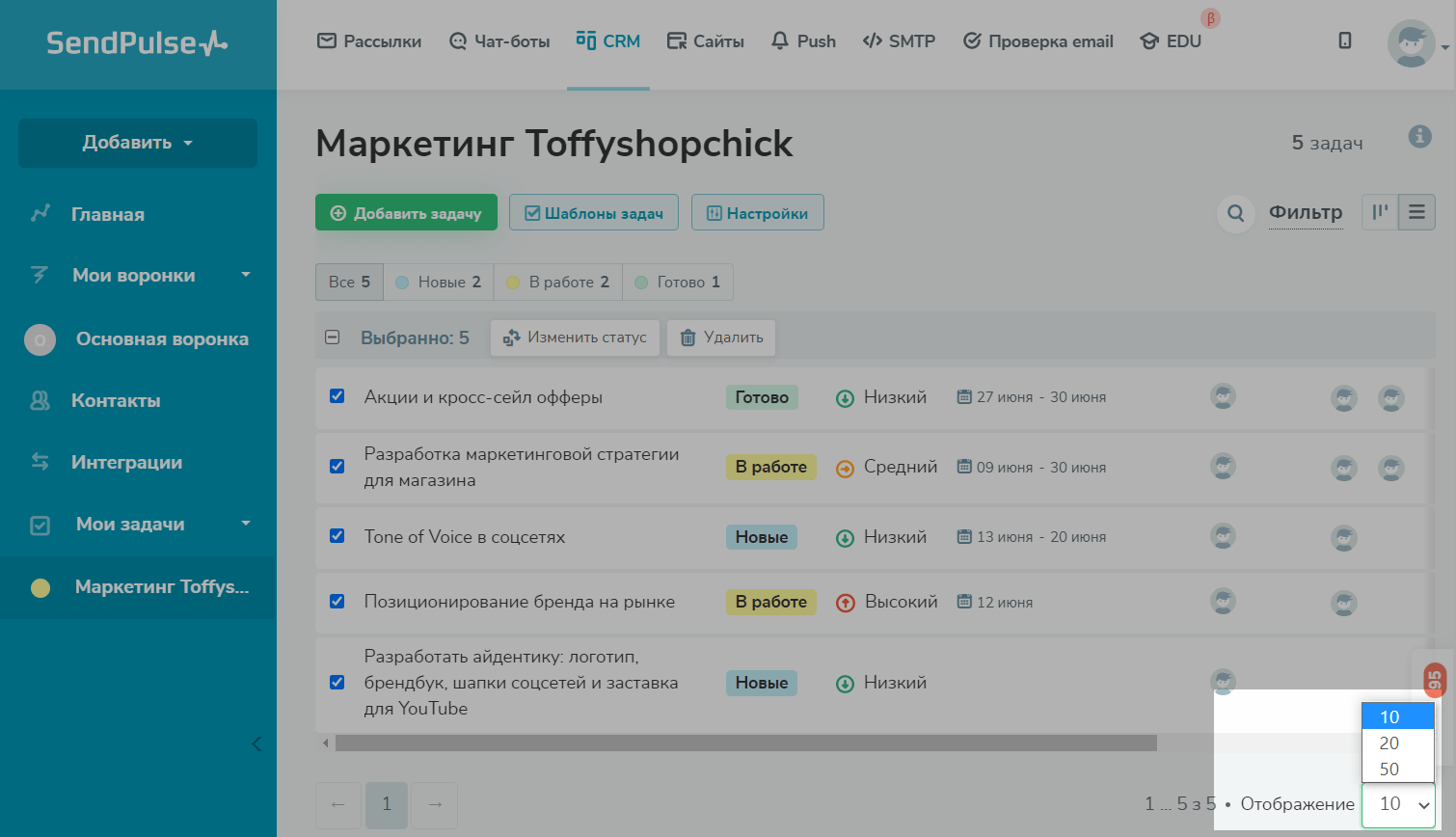Click low priority icon for Акции task
Viewport: 1456px width, 837px height.
(x=845, y=398)
